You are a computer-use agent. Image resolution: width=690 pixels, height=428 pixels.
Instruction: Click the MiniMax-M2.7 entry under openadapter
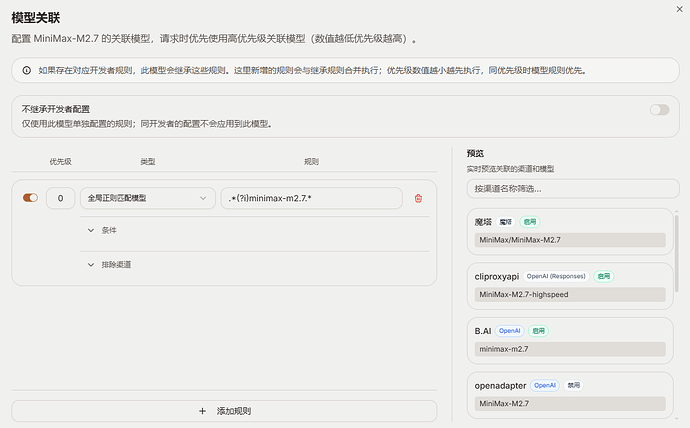pos(570,404)
